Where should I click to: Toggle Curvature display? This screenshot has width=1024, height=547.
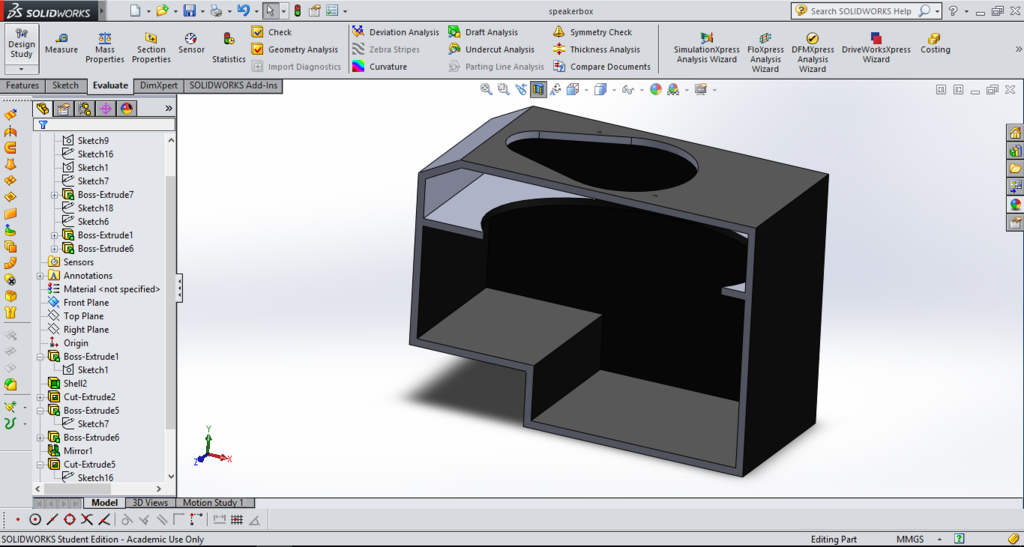tap(379, 67)
